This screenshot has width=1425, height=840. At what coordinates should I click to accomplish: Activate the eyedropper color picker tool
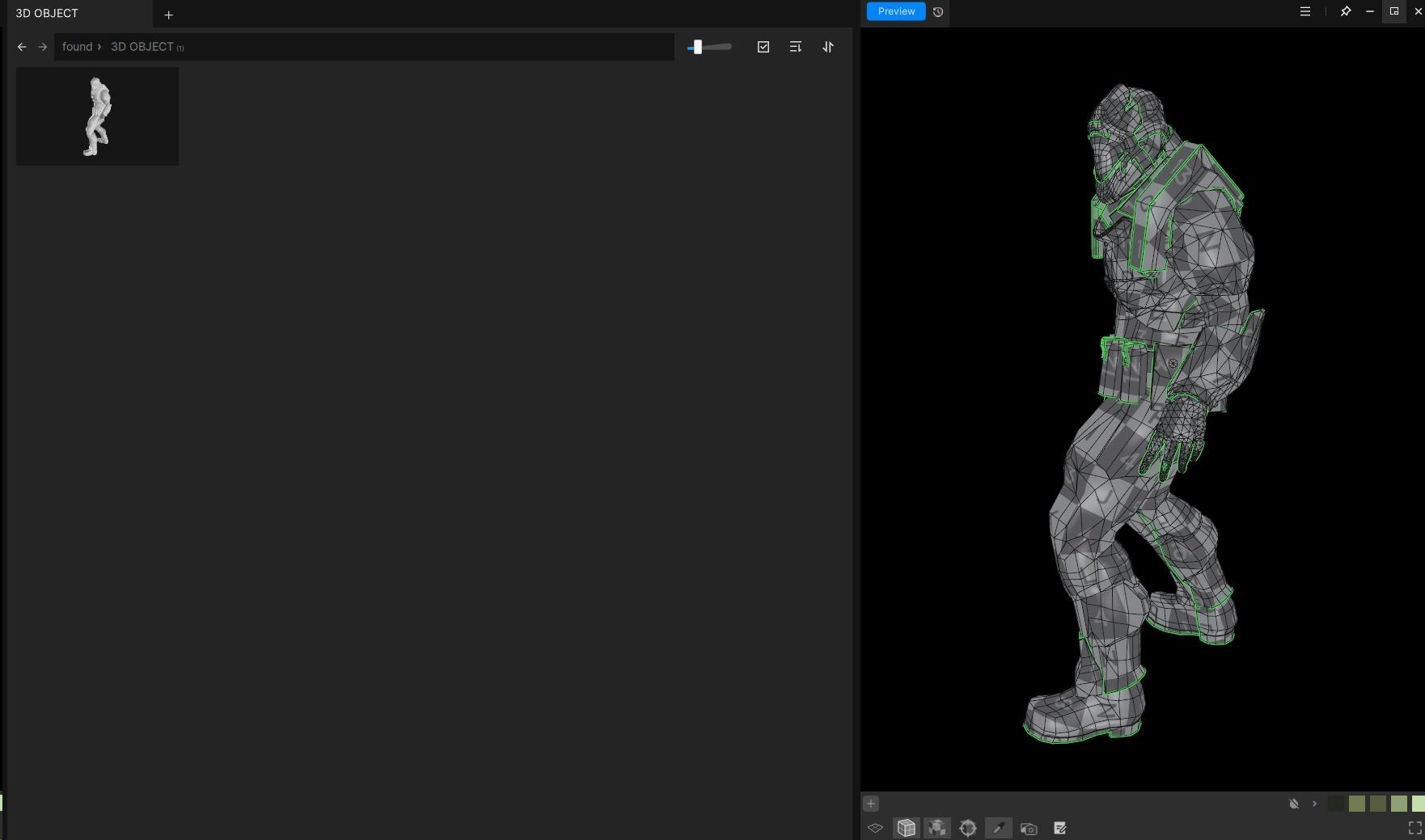(x=999, y=828)
